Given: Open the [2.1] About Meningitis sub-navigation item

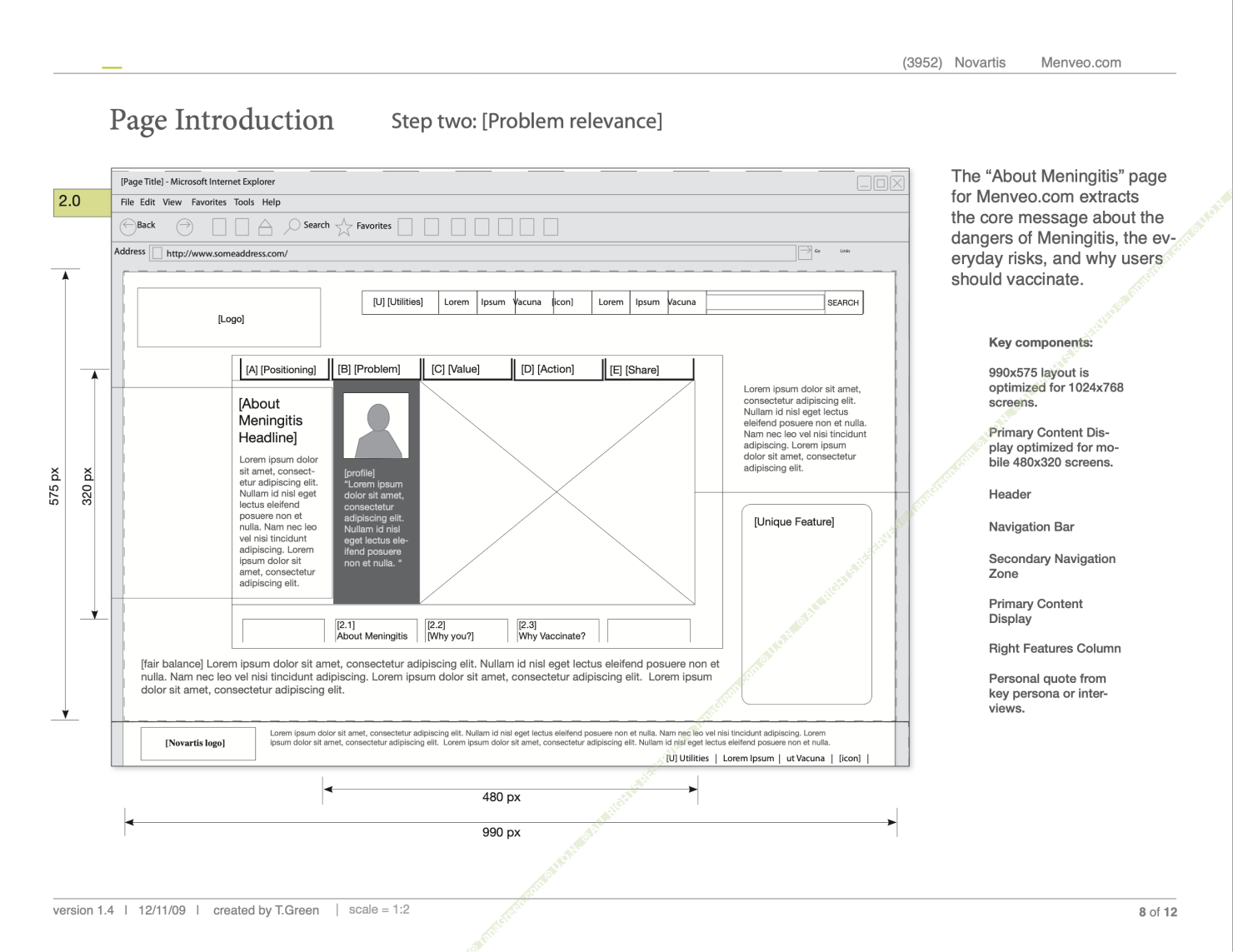Looking at the screenshot, I should point(376,631).
